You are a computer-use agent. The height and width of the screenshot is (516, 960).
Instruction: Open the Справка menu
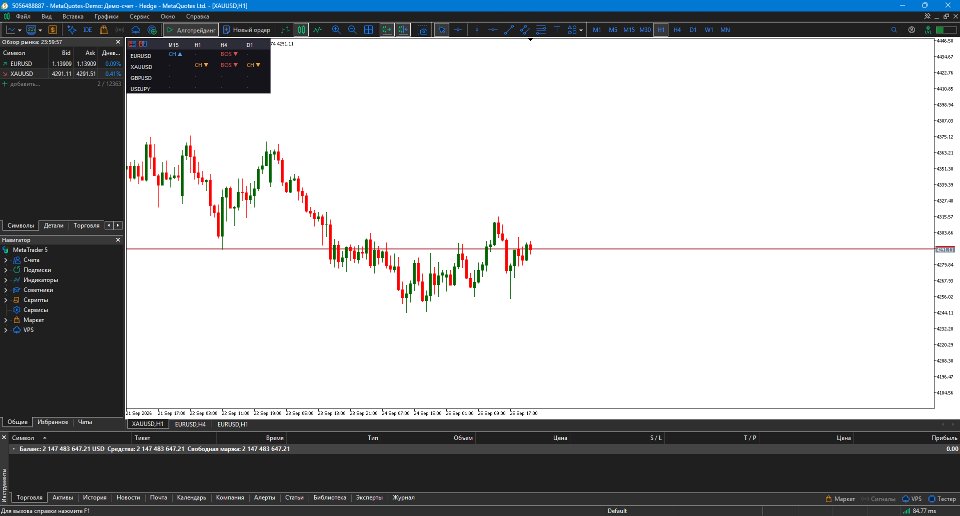197,17
